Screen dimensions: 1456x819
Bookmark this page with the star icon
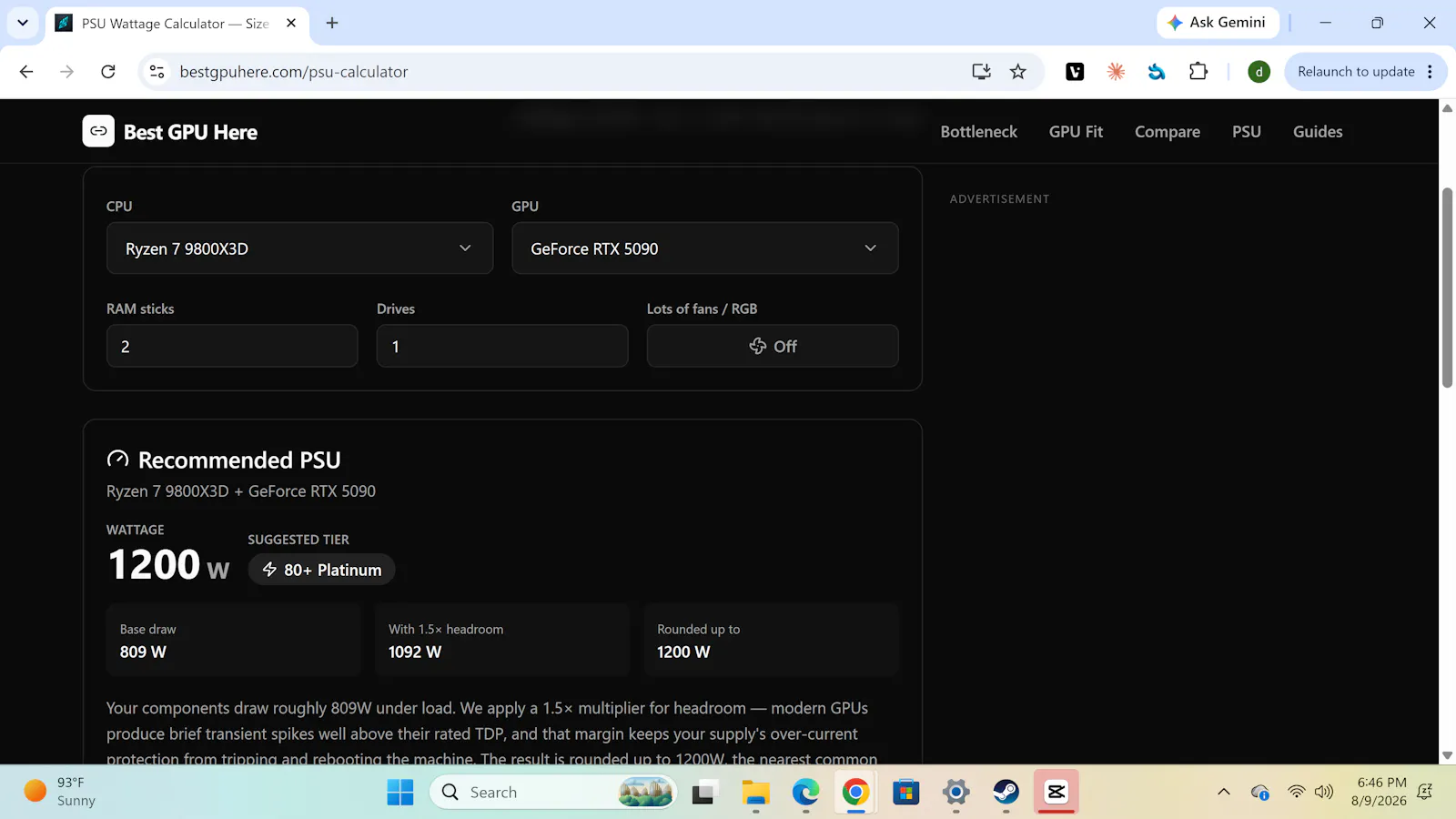1017,72
